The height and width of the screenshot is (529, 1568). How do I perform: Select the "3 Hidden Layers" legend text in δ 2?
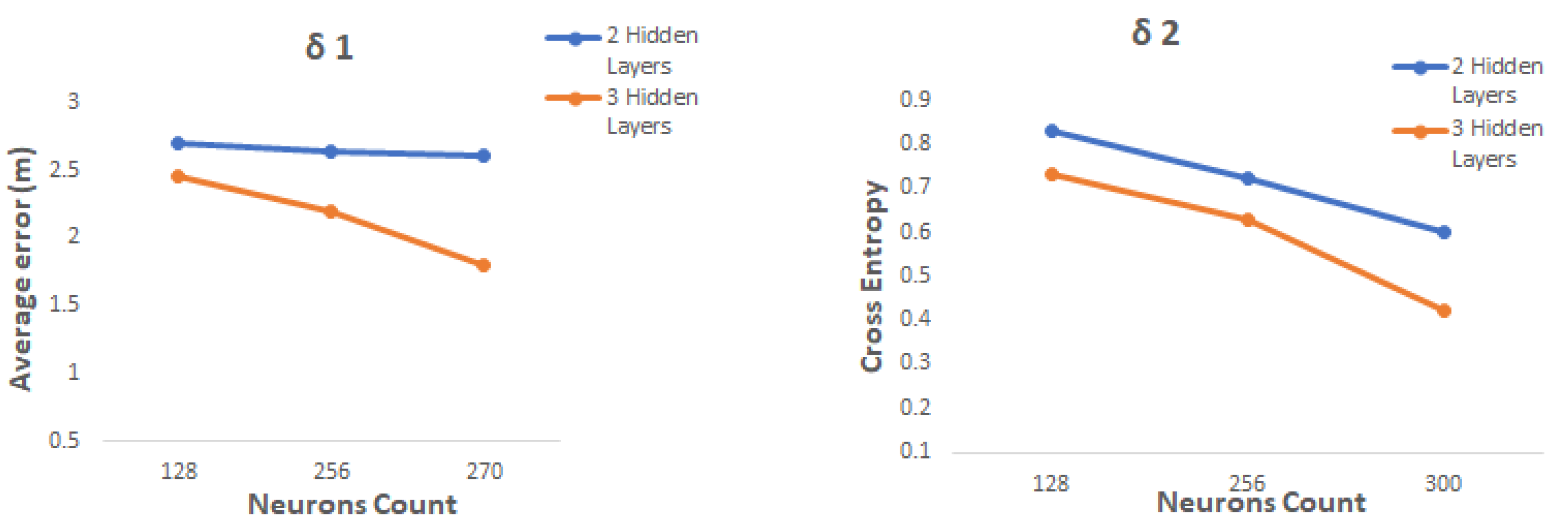pyautogui.click(x=1497, y=144)
